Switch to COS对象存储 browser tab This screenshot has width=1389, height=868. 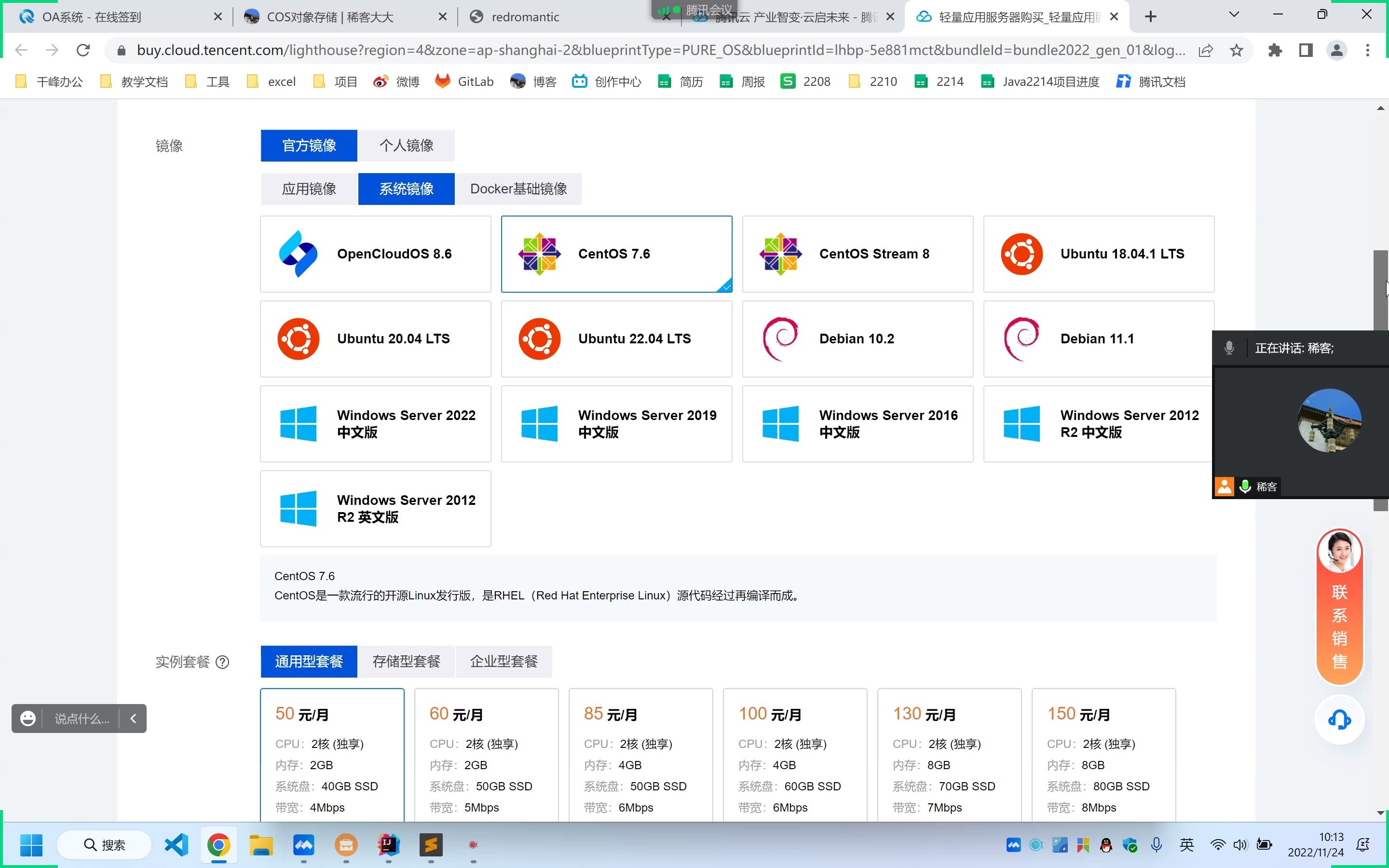pyautogui.click(x=343, y=17)
